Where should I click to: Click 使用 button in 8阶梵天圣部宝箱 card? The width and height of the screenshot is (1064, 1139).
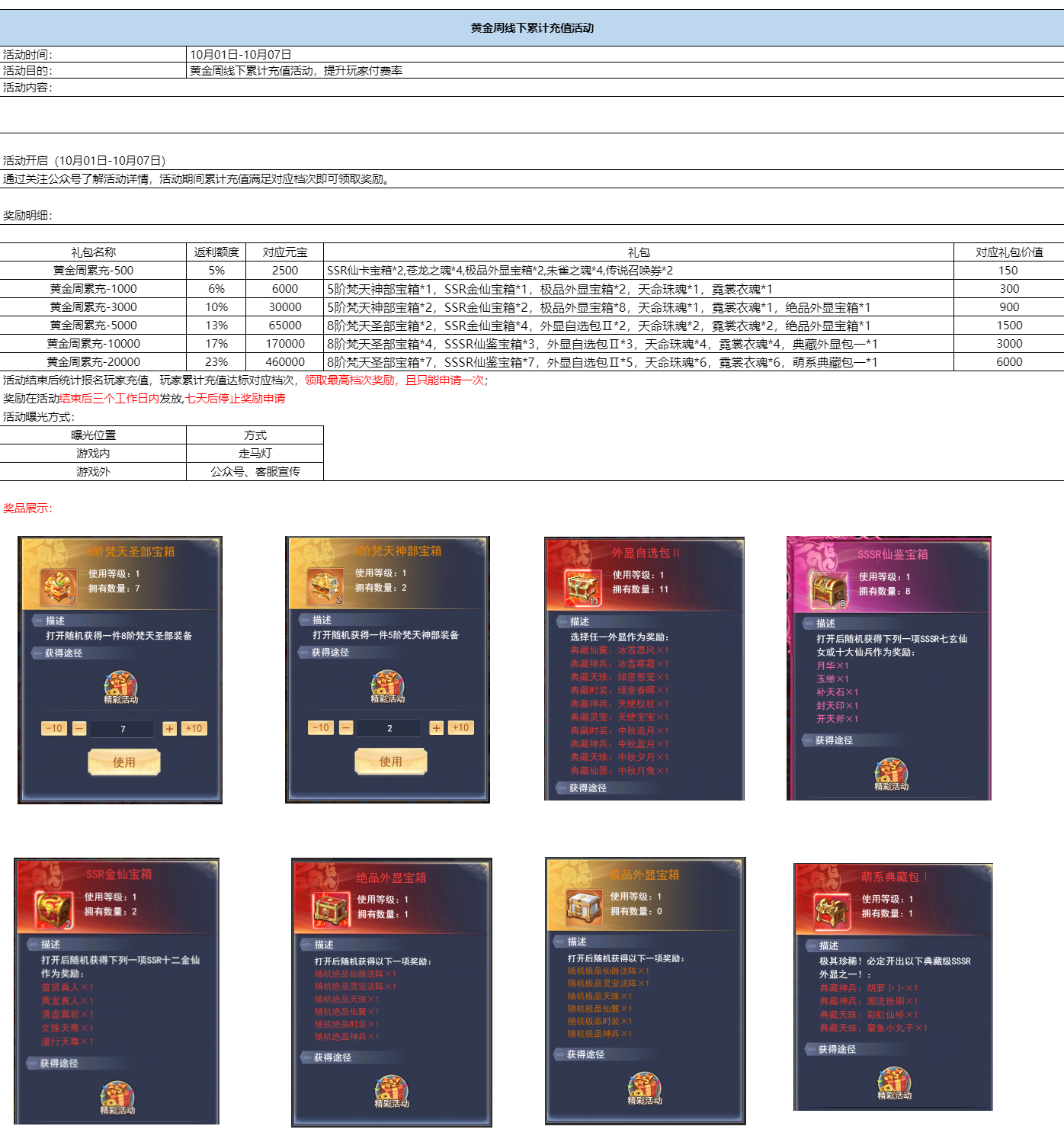click(124, 762)
